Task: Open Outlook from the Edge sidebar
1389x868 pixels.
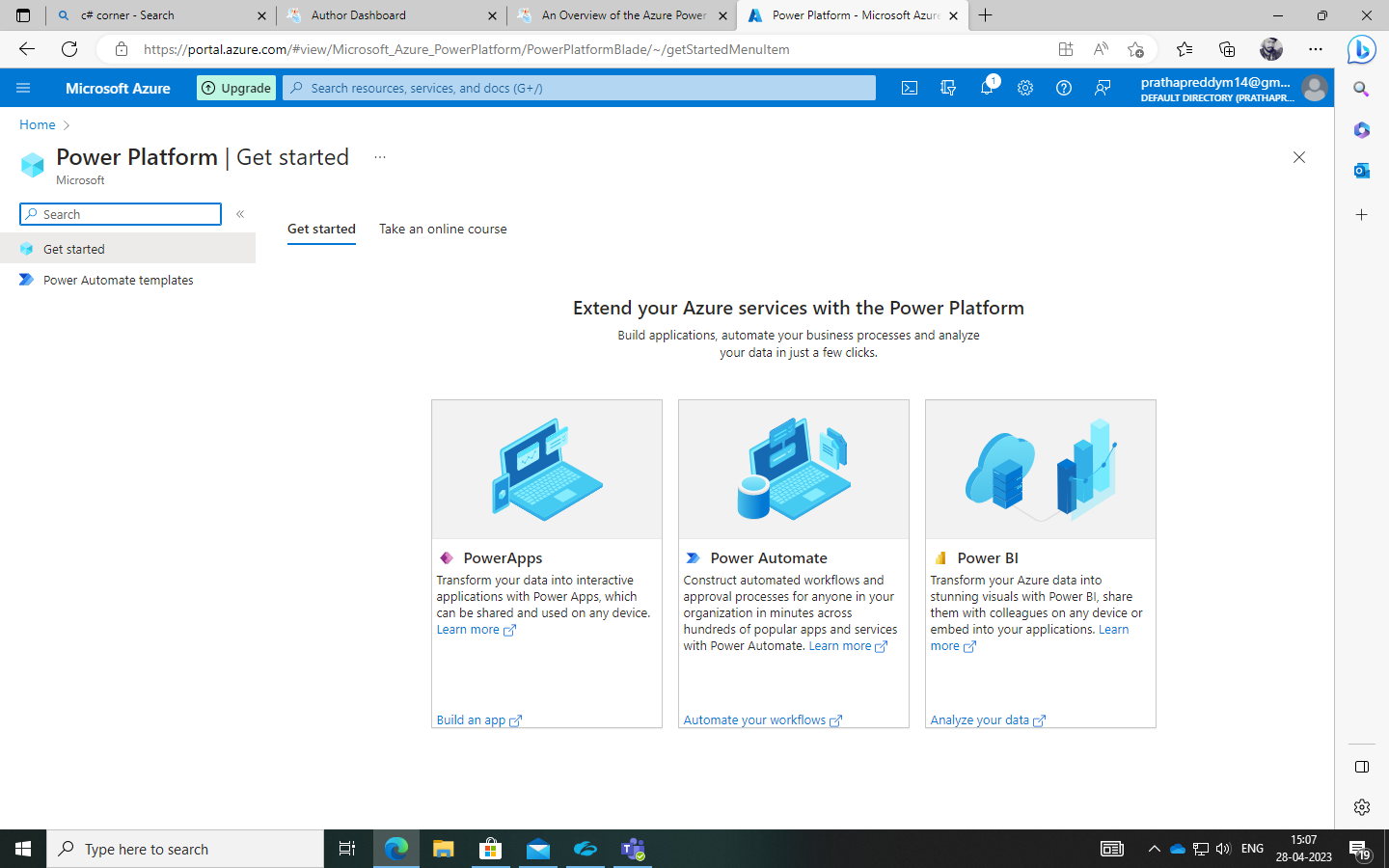Action: point(1361,171)
